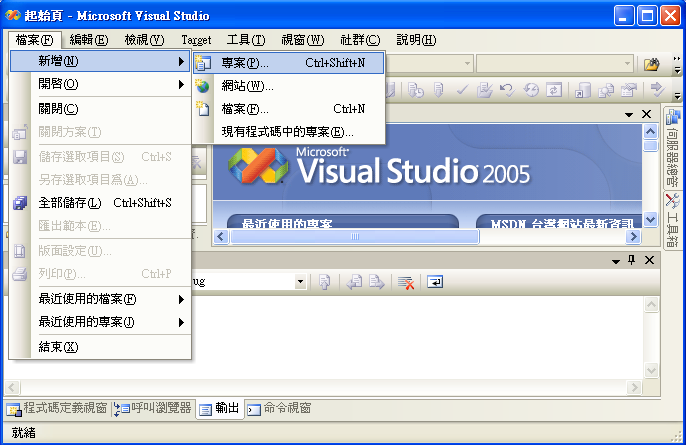Open the output source combo box

pos(249,282)
